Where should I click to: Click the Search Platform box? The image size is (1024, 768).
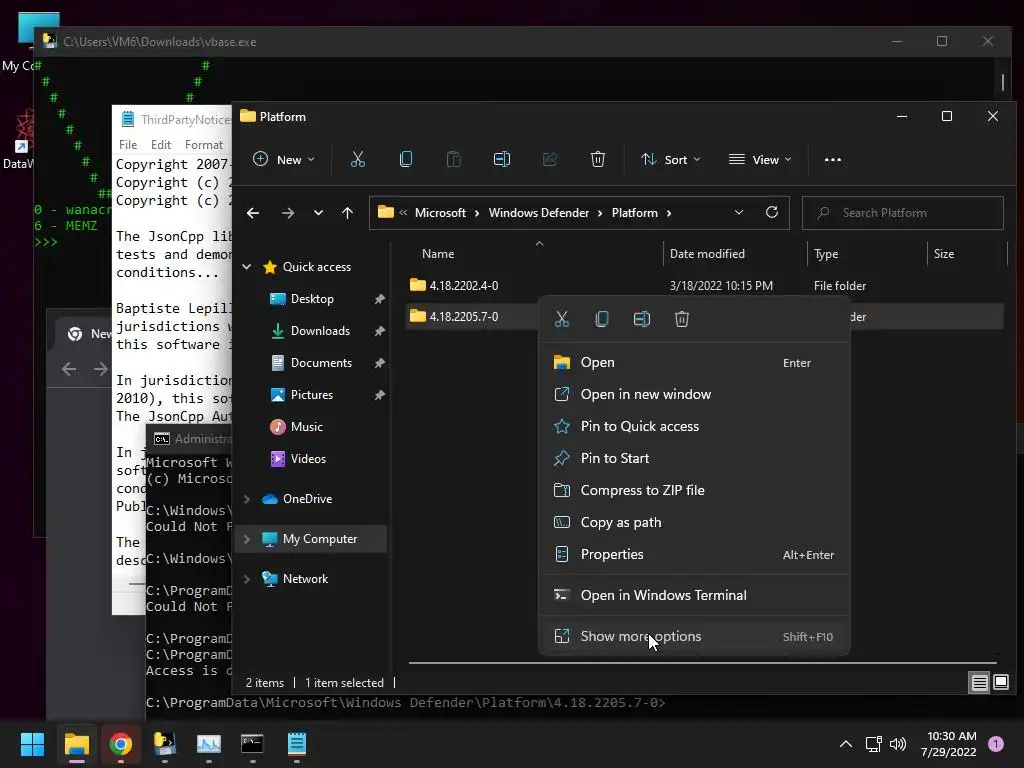pyautogui.click(x=903, y=213)
